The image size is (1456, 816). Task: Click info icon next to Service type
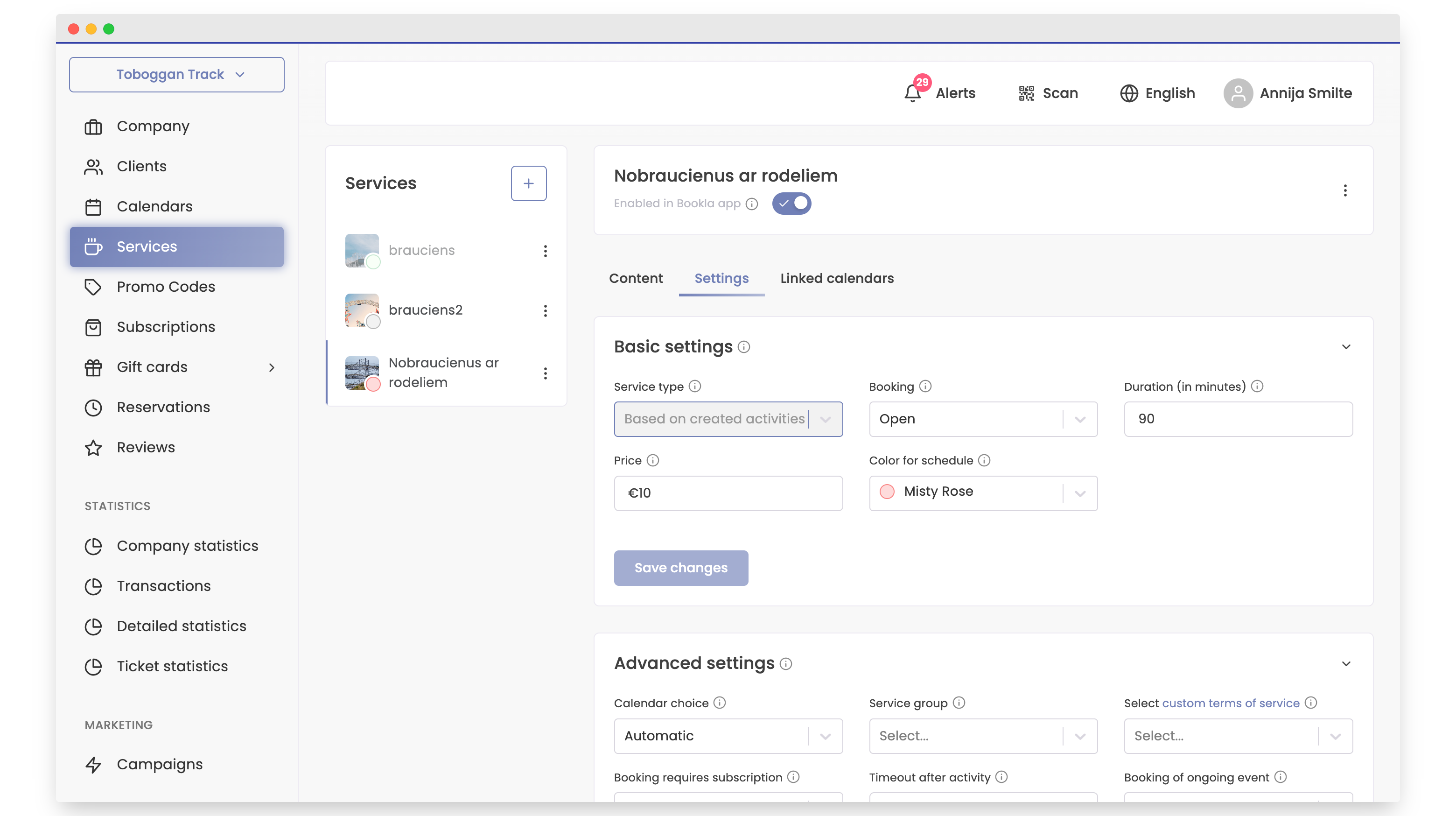click(695, 386)
